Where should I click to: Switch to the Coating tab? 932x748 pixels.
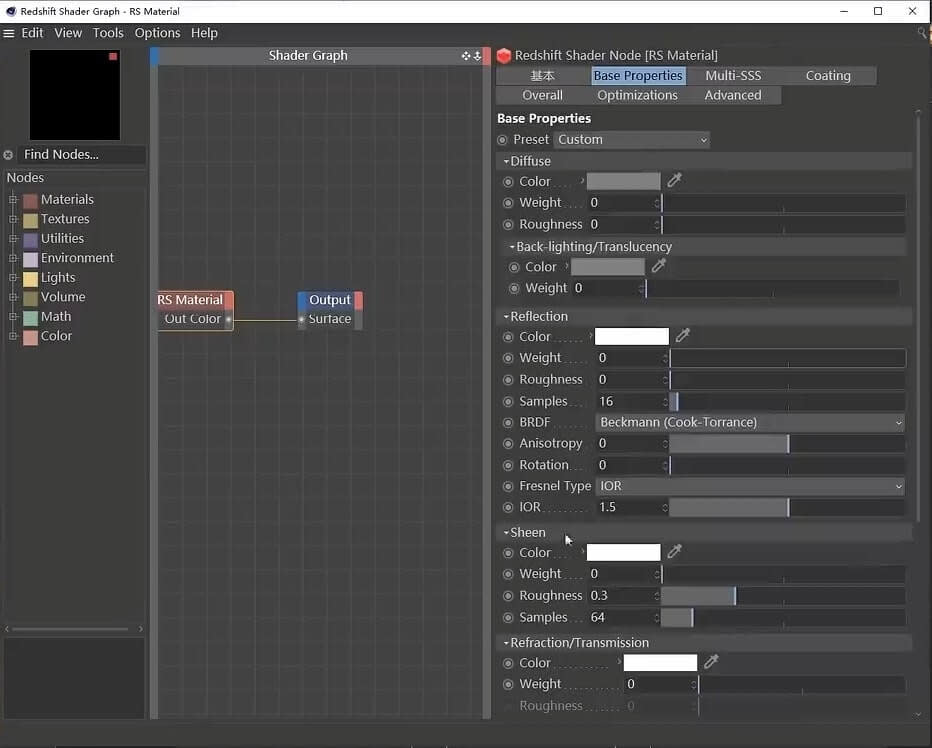pos(828,76)
